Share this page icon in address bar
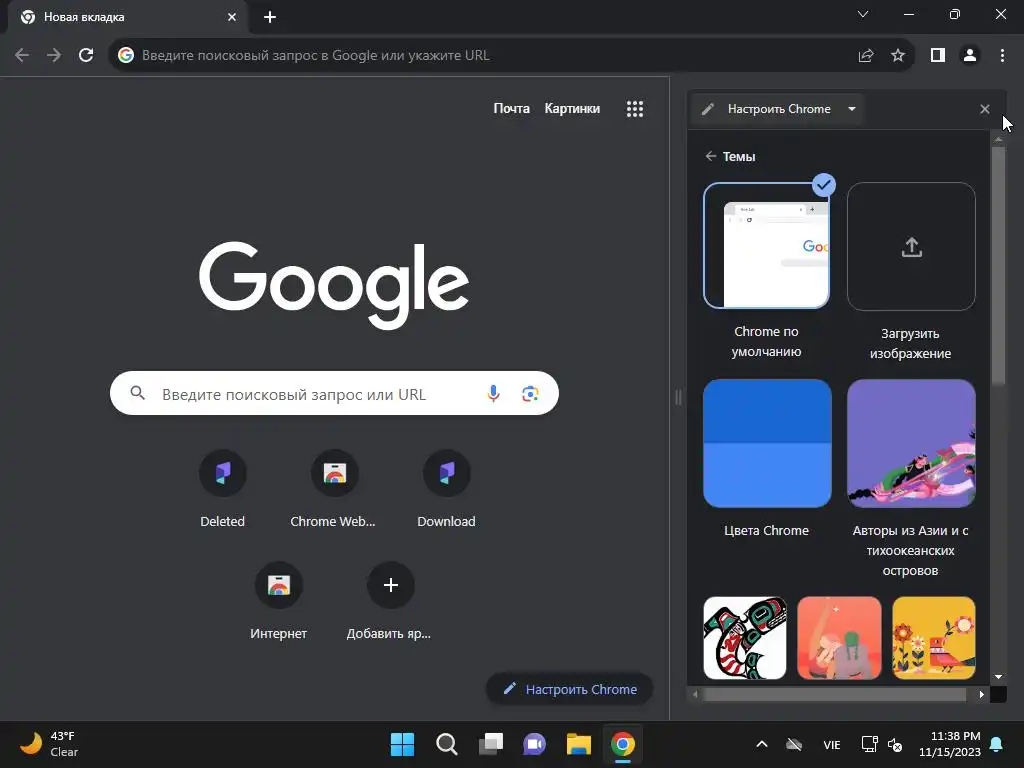This screenshot has width=1024, height=768. pos(866,56)
